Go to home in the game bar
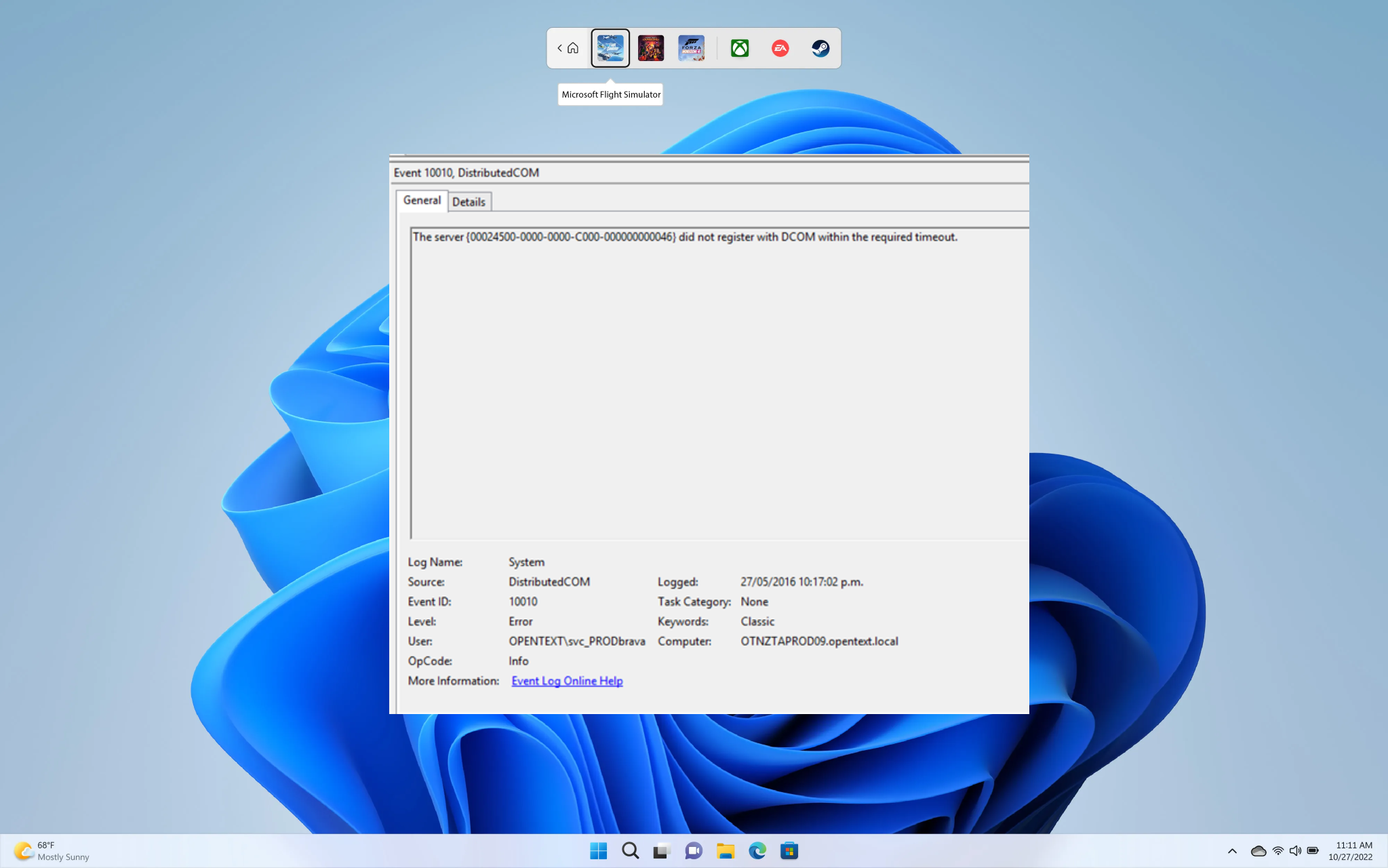The image size is (1388, 868). (573, 48)
